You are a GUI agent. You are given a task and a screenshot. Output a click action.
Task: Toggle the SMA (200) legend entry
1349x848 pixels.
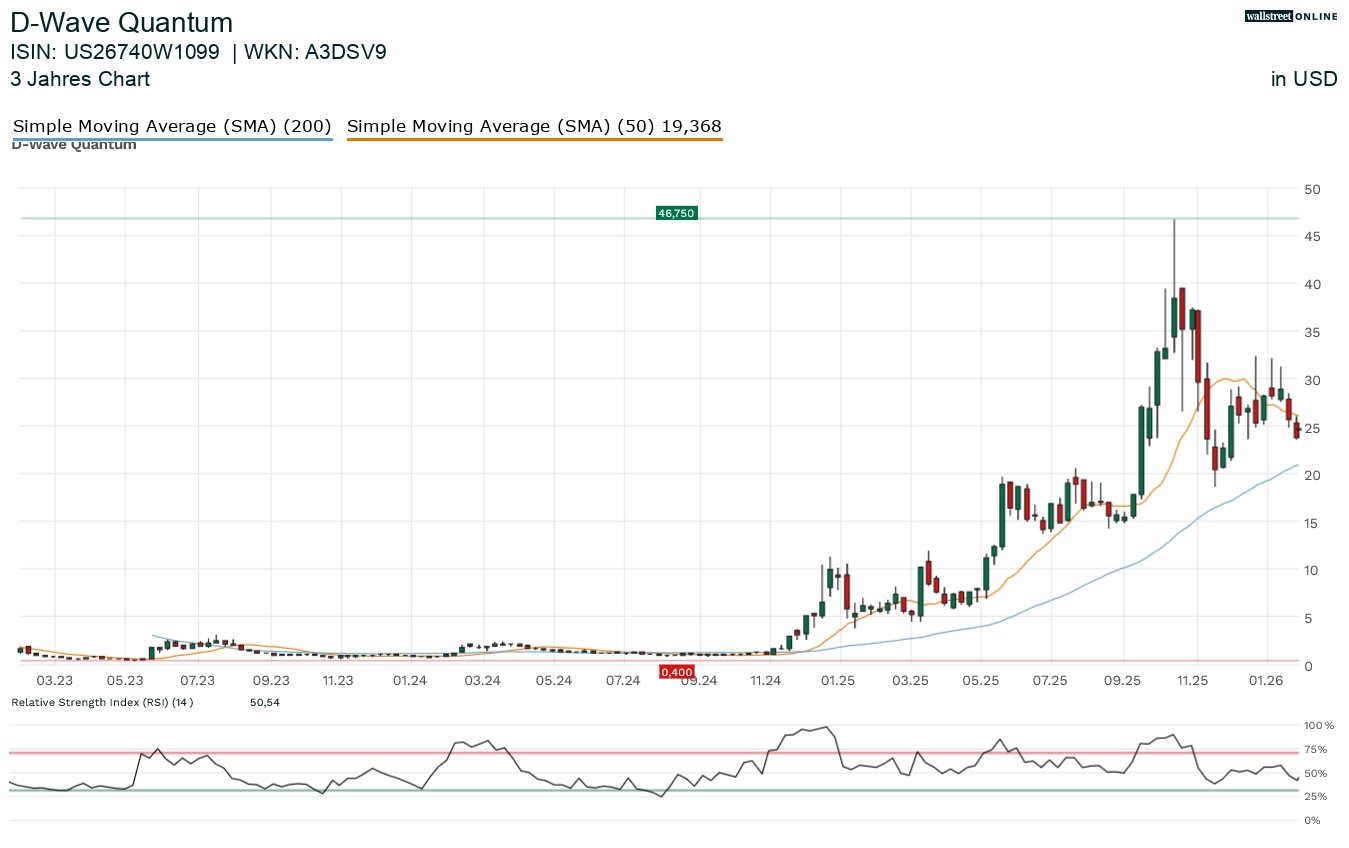[172, 127]
